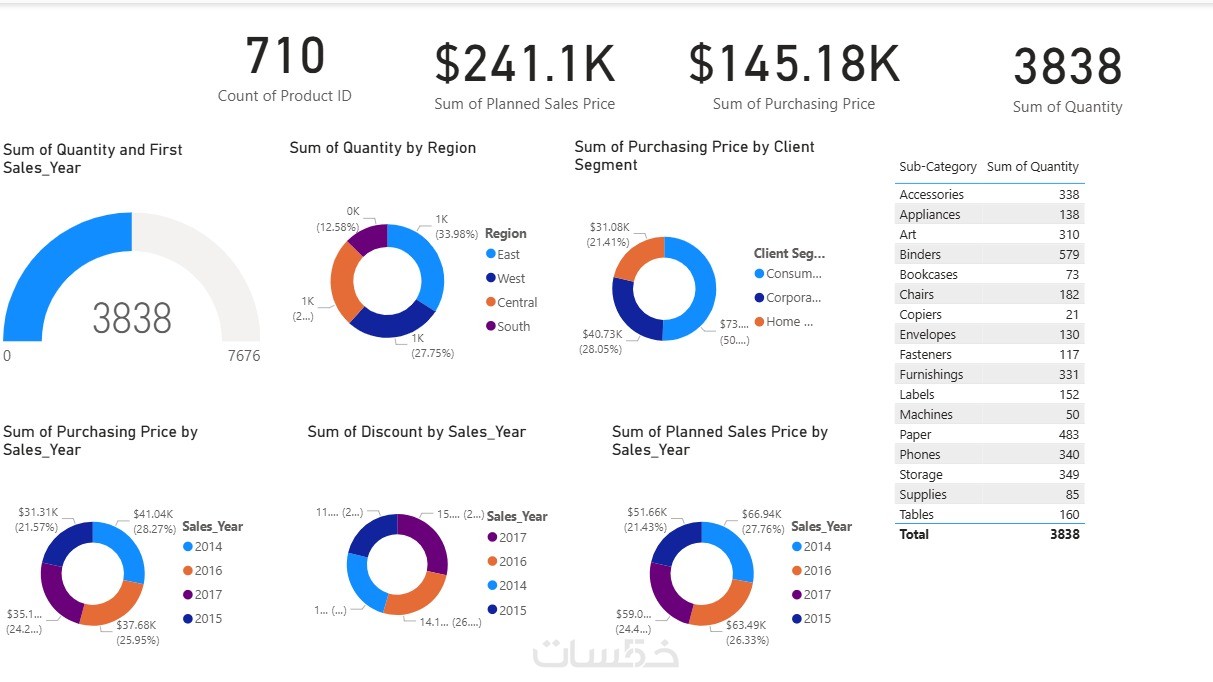1213x682 pixels.
Task: Select the $241.1K Planned Sales Price card
Action: tap(524, 75)
